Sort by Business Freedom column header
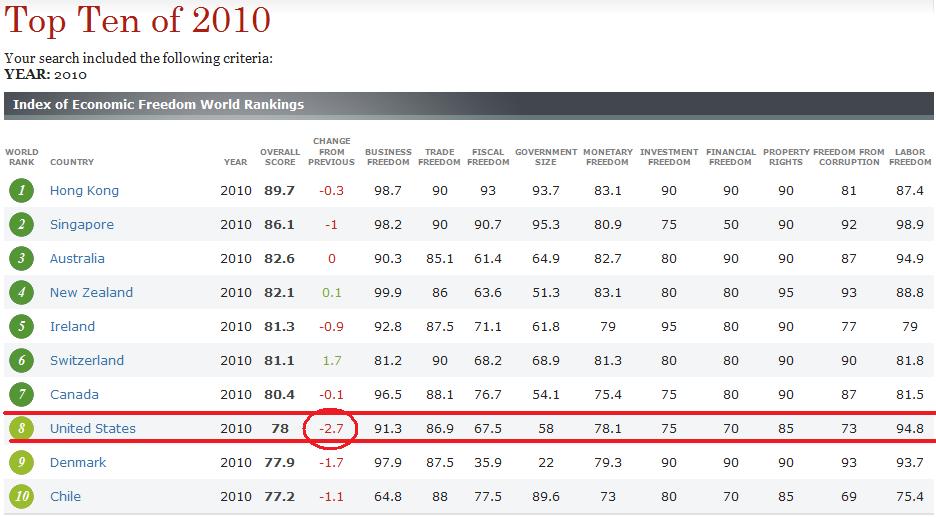This screenshot has height=517, width=936. [x=388, y=157]
